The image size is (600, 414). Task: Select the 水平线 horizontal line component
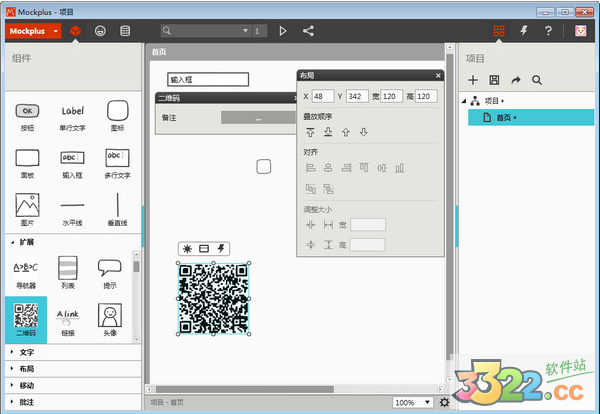(72, 214)
